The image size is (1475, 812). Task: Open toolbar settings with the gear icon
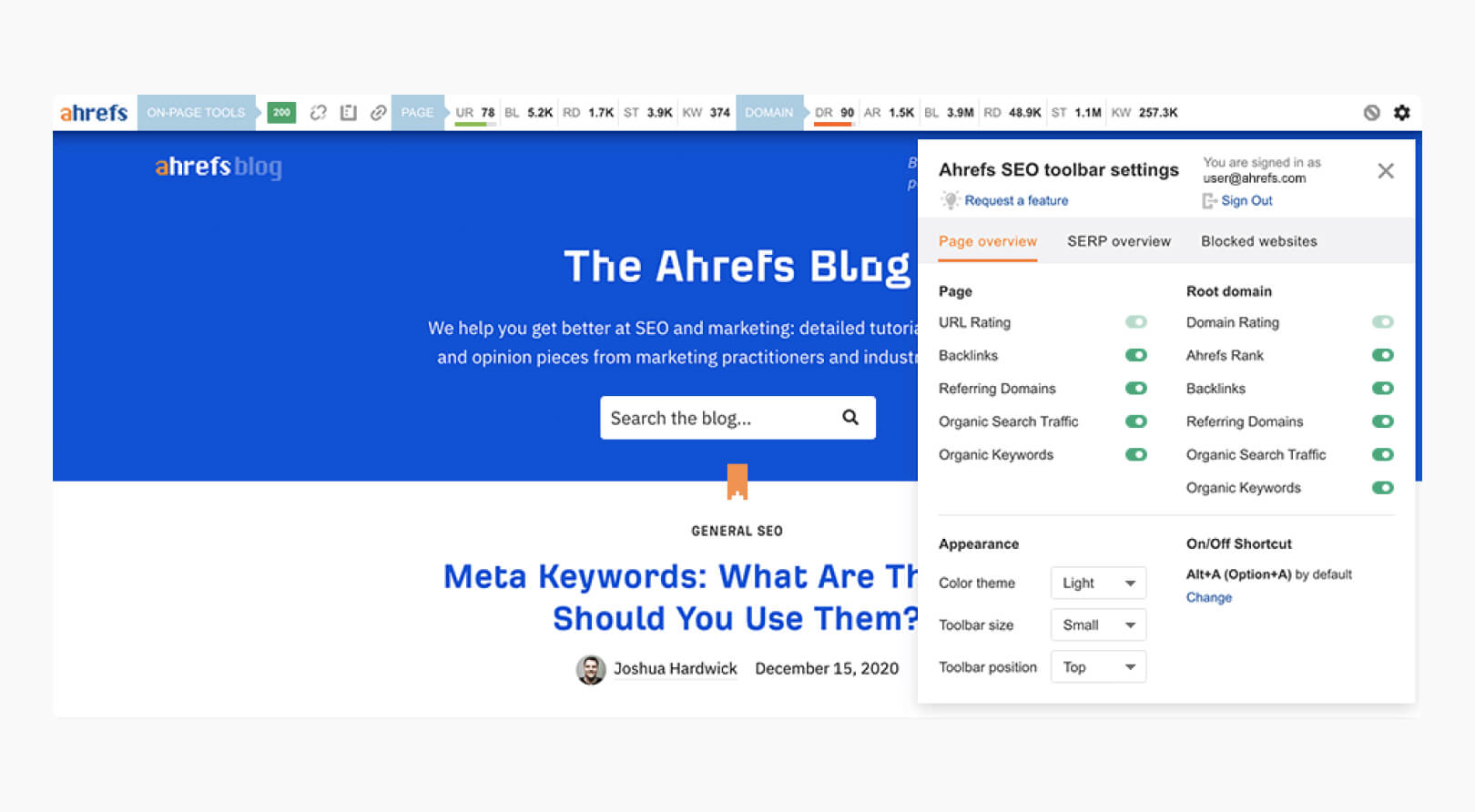click(1402, 113)
